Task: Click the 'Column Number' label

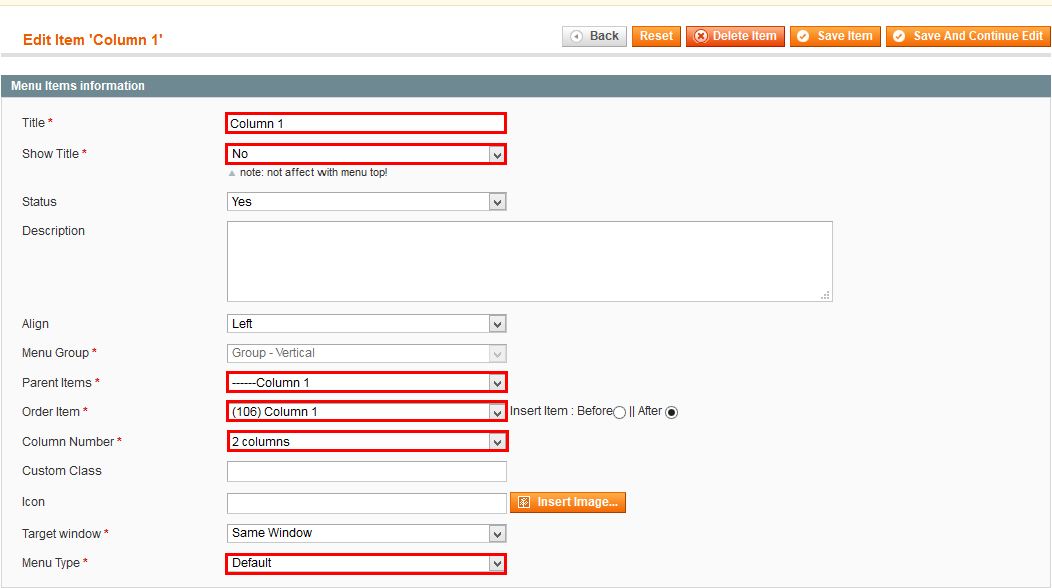Action: (x=68, y=442)
